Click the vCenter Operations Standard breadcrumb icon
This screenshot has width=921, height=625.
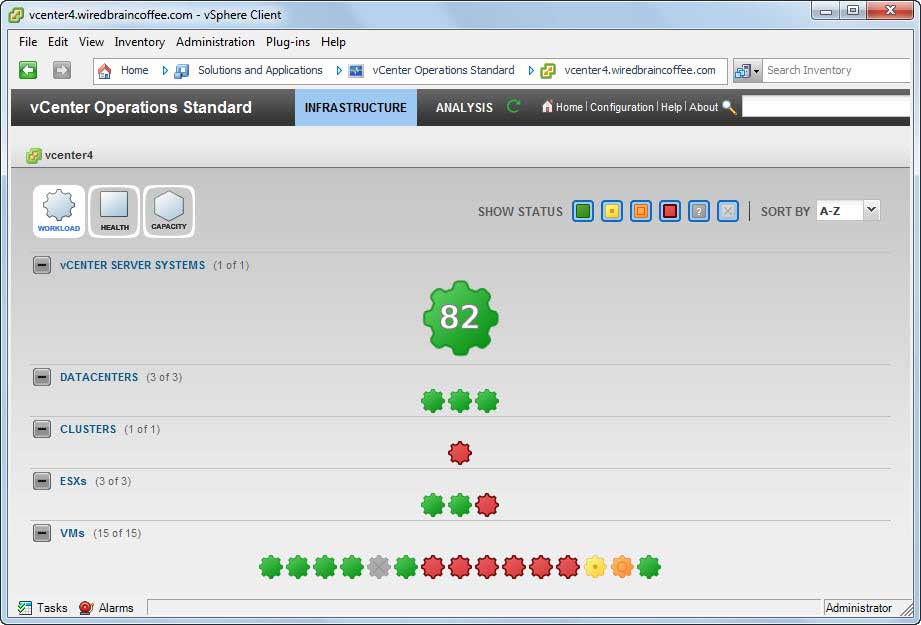[x=356, y=71]
